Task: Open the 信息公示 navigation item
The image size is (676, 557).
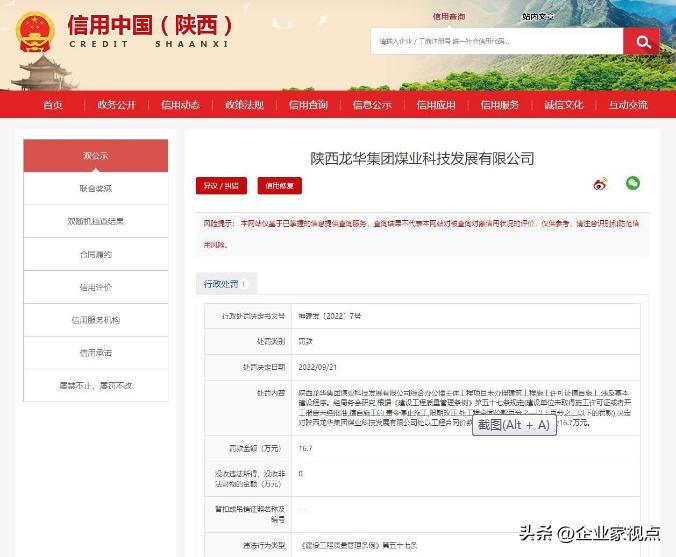Action: (x=372, y=105)
